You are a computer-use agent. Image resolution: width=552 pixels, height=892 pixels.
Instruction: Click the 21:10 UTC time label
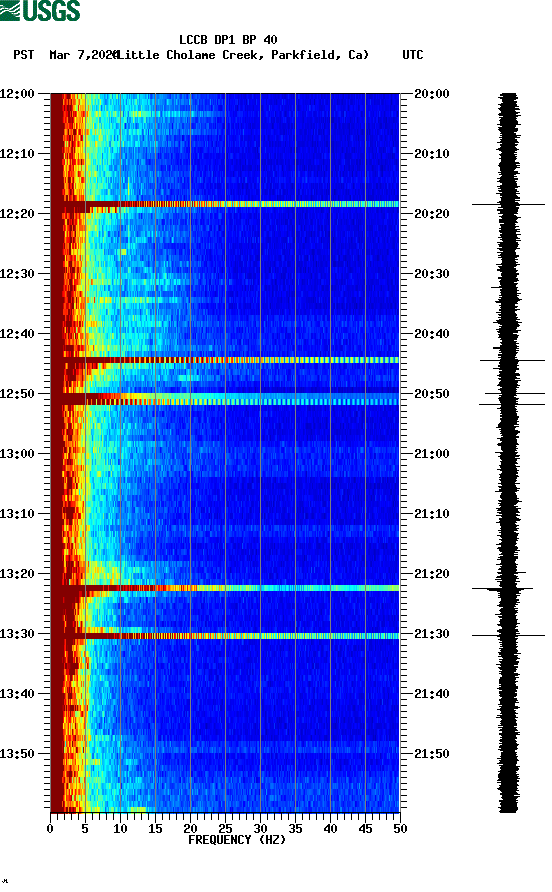pyautogui.click(x=432, y=514)
